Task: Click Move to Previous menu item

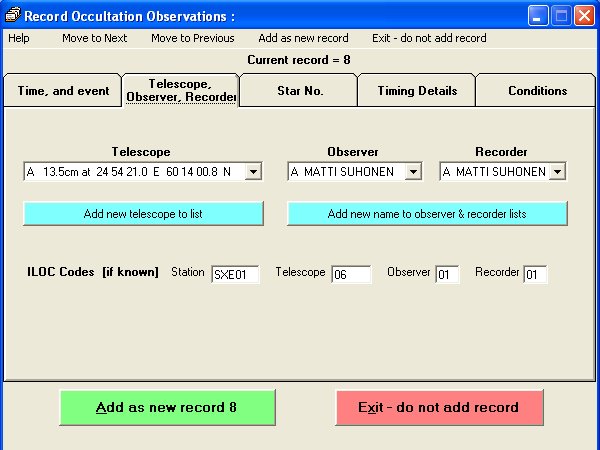Action: (x=192, y=38)
